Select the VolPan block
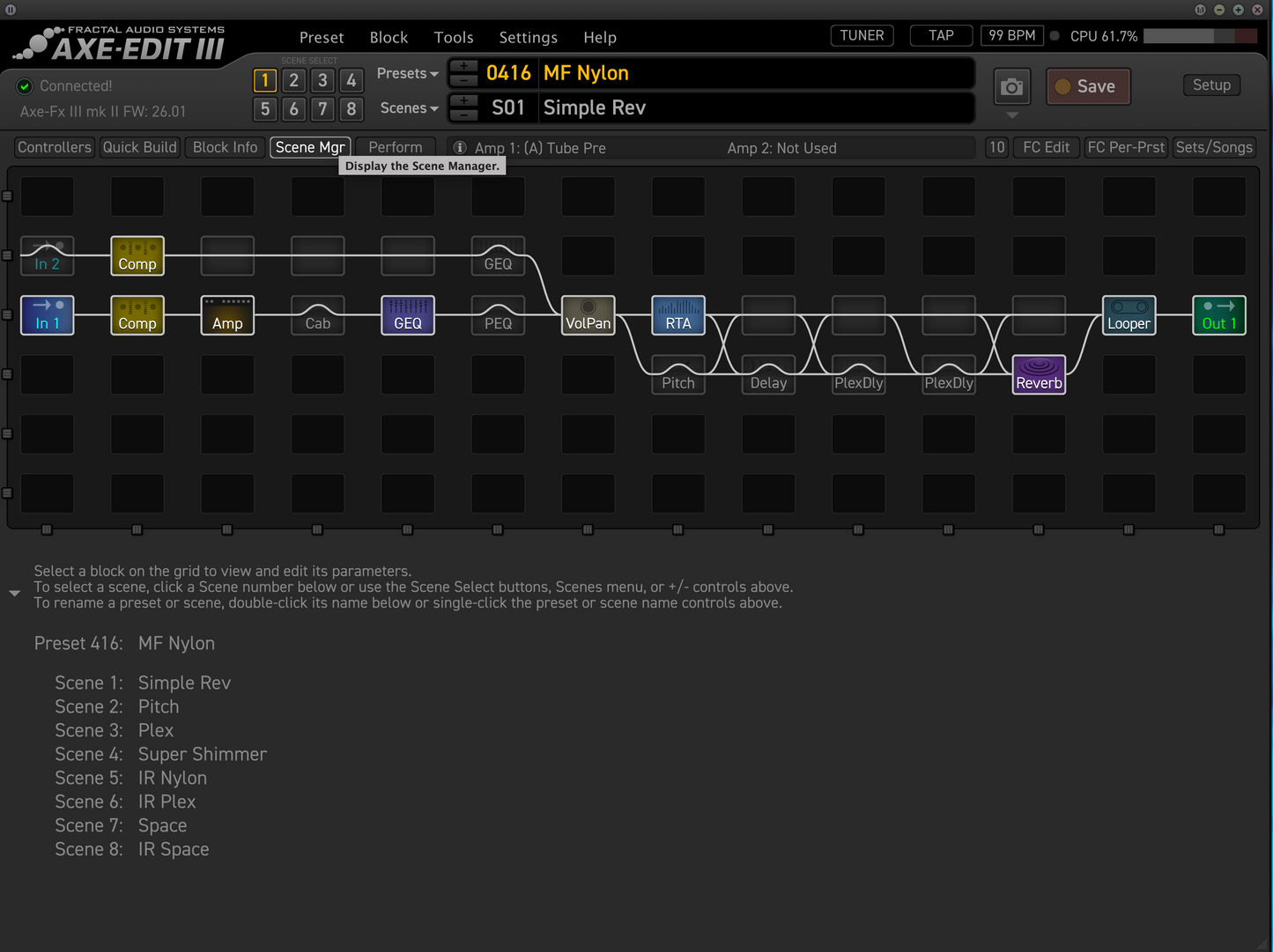The image size is (1273, 952). tap(588, 314)
